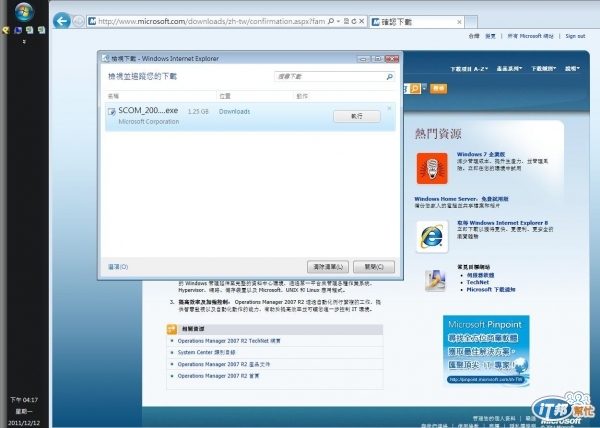Image resolution: width=600 pixels, height=428 pixels.
Task: Open the Windows Internet Explorer 8 link
Action: tap(502, 223)
